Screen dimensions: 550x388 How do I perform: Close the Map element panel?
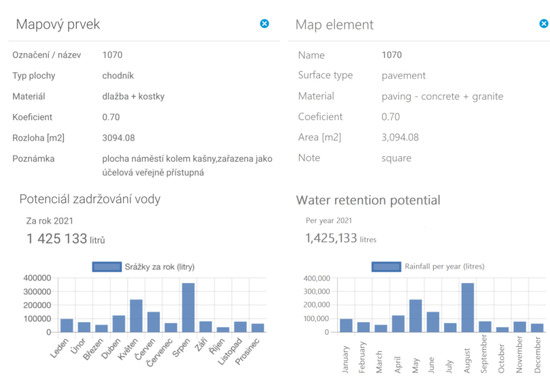click(544, 24)
